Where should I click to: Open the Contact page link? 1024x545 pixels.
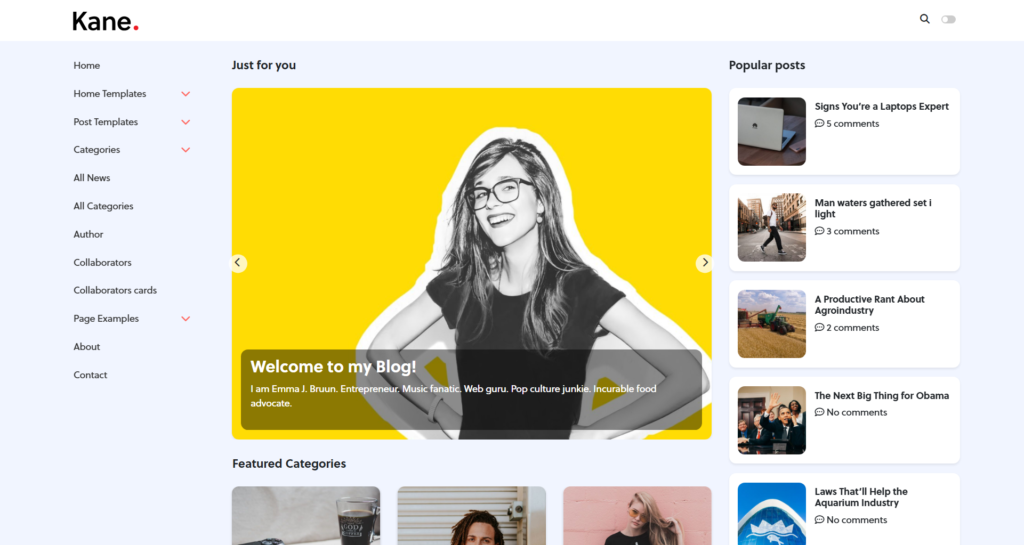[90, 374]
